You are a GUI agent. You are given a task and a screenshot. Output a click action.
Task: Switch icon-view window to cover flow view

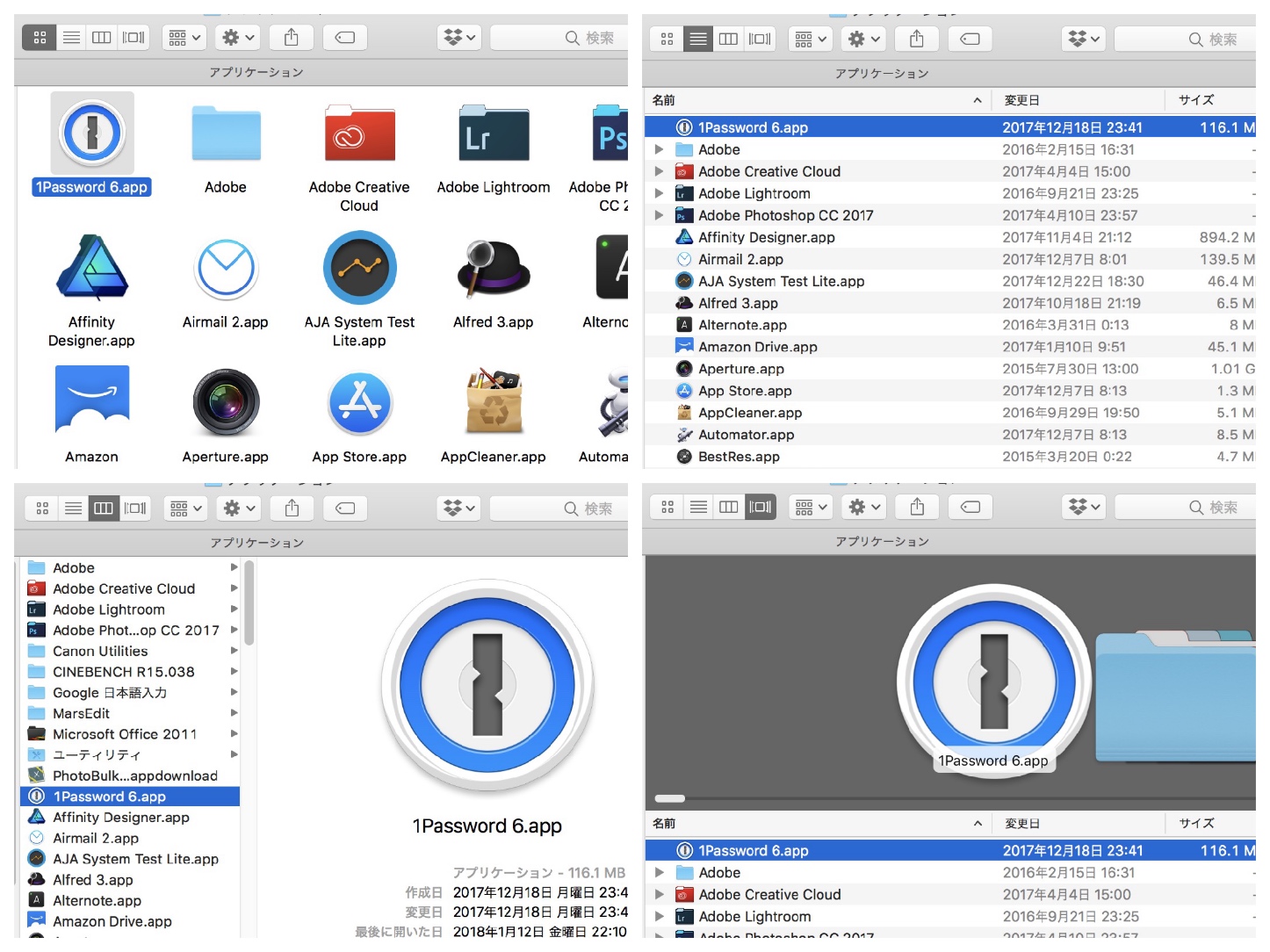pos(133,38)
